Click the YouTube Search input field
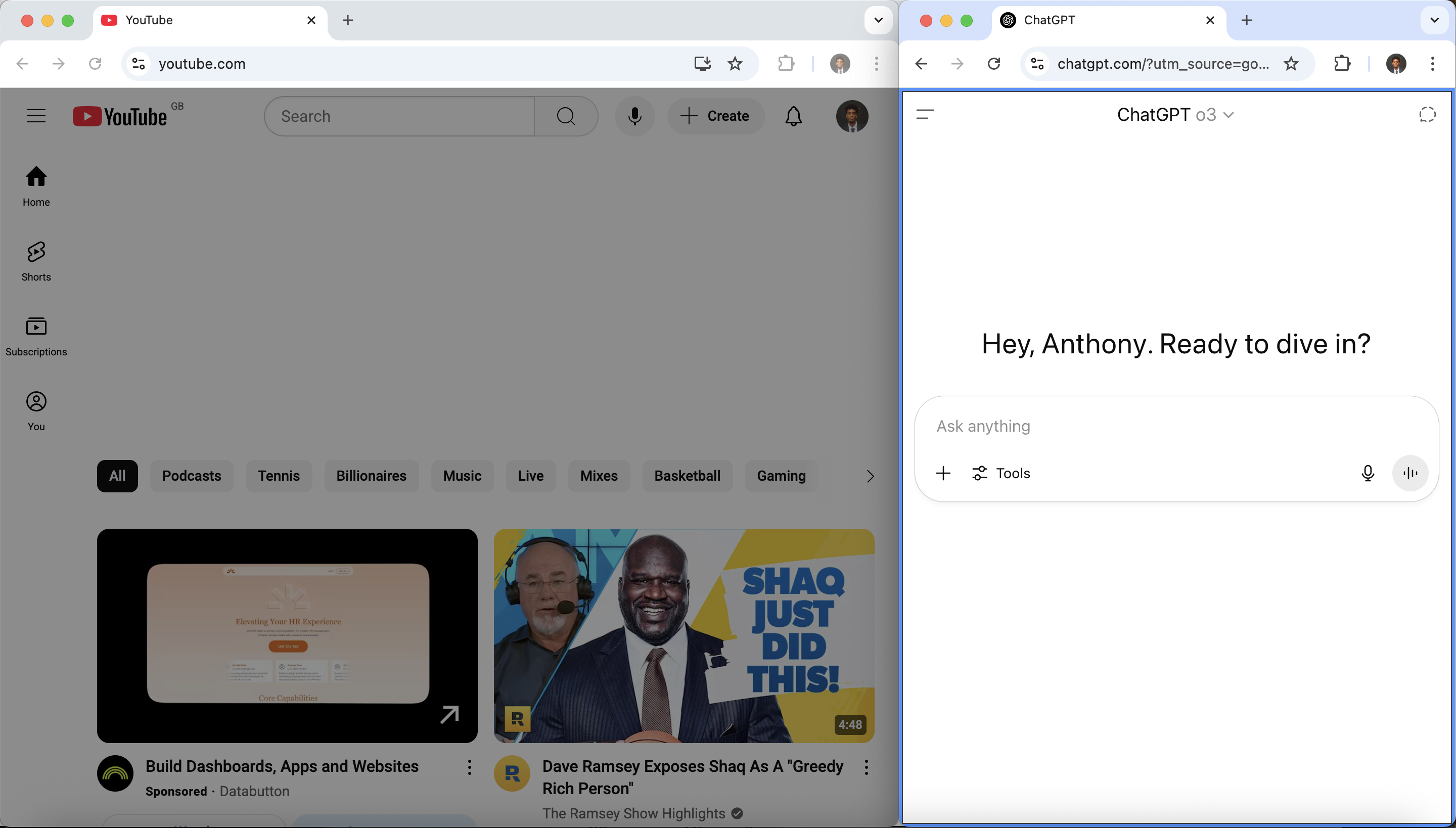This screenshot has width=1456, height=828. (399, 116)
